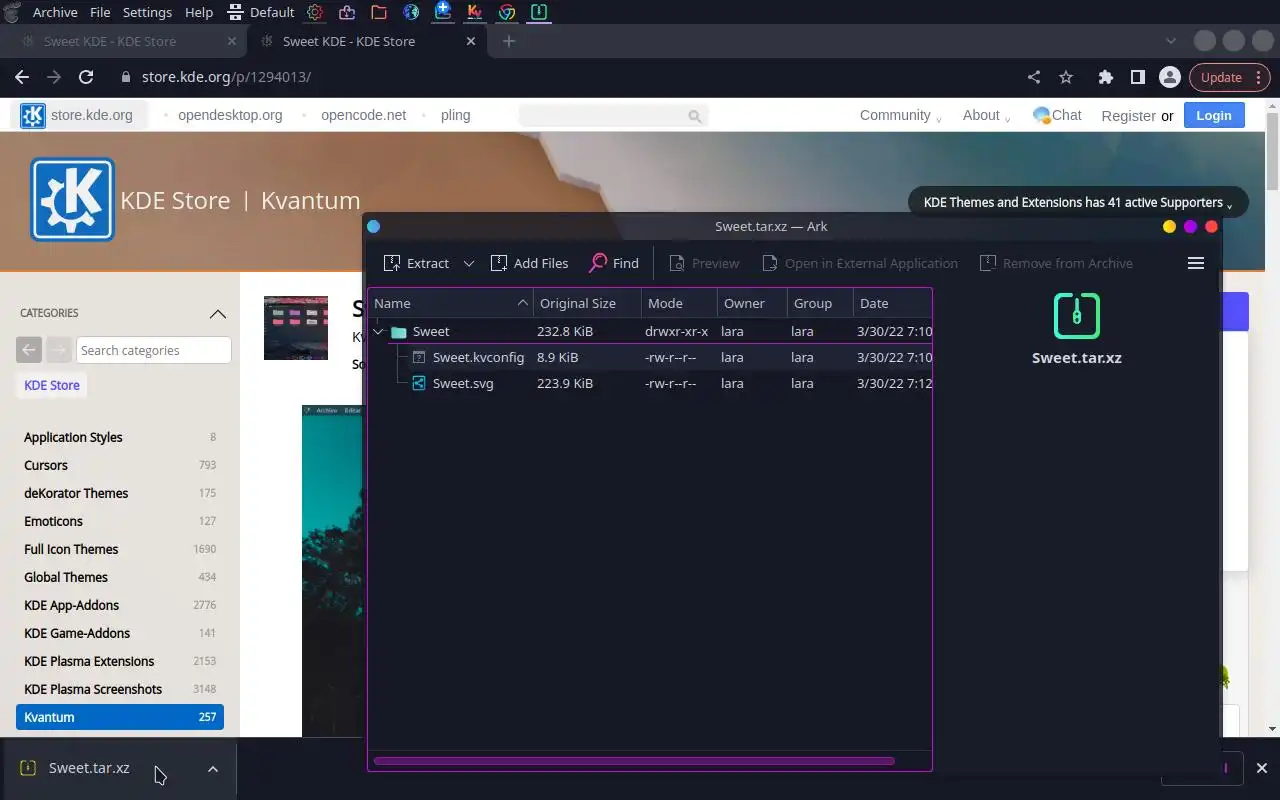The image size is (1280, 800).
Task: Click the horizontal scrollbar in Ark file list
Action: 634,761
